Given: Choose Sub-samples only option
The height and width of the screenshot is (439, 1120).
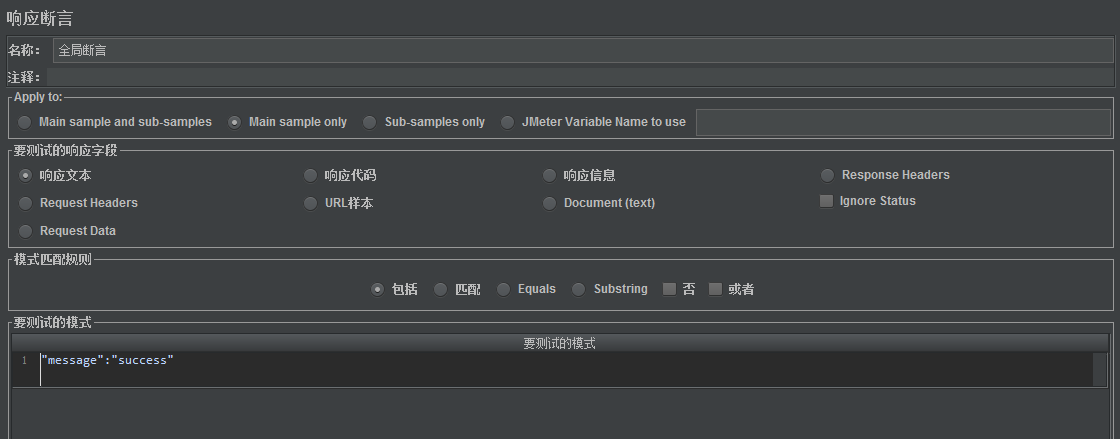Looking at the screenshot, I should [x=370, y=122].
